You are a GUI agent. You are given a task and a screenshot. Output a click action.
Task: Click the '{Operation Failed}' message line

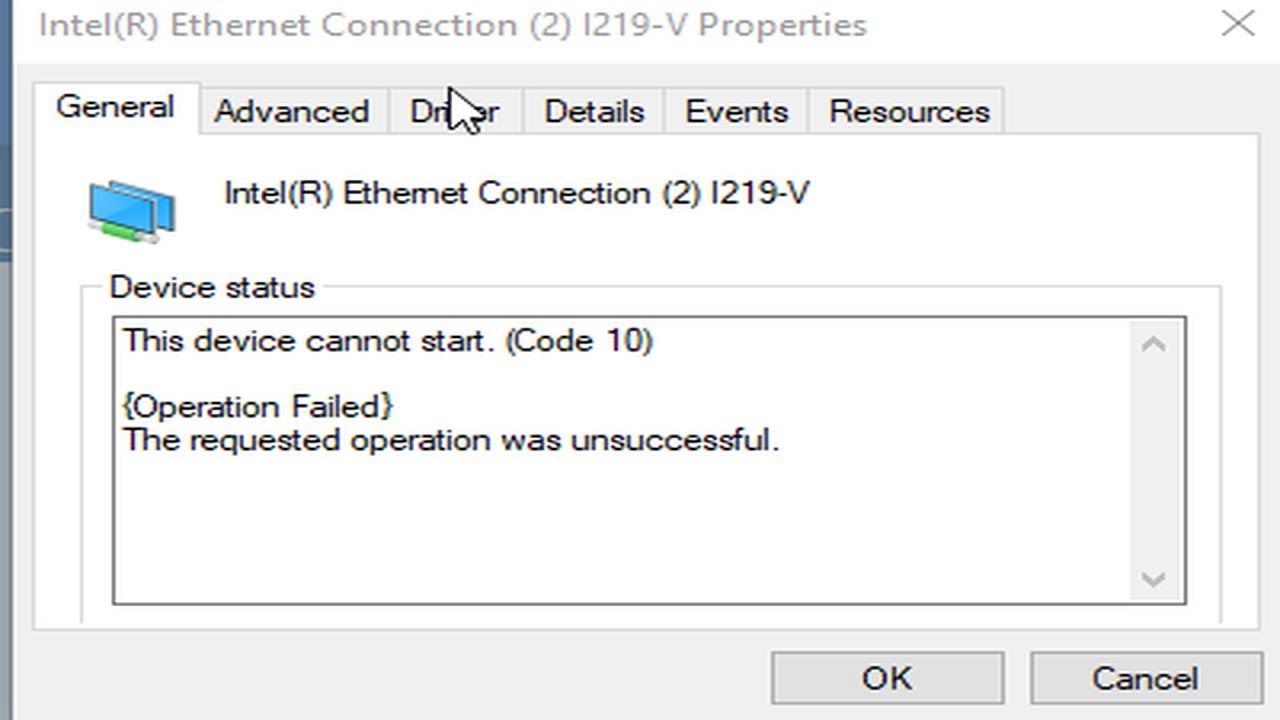257,406
